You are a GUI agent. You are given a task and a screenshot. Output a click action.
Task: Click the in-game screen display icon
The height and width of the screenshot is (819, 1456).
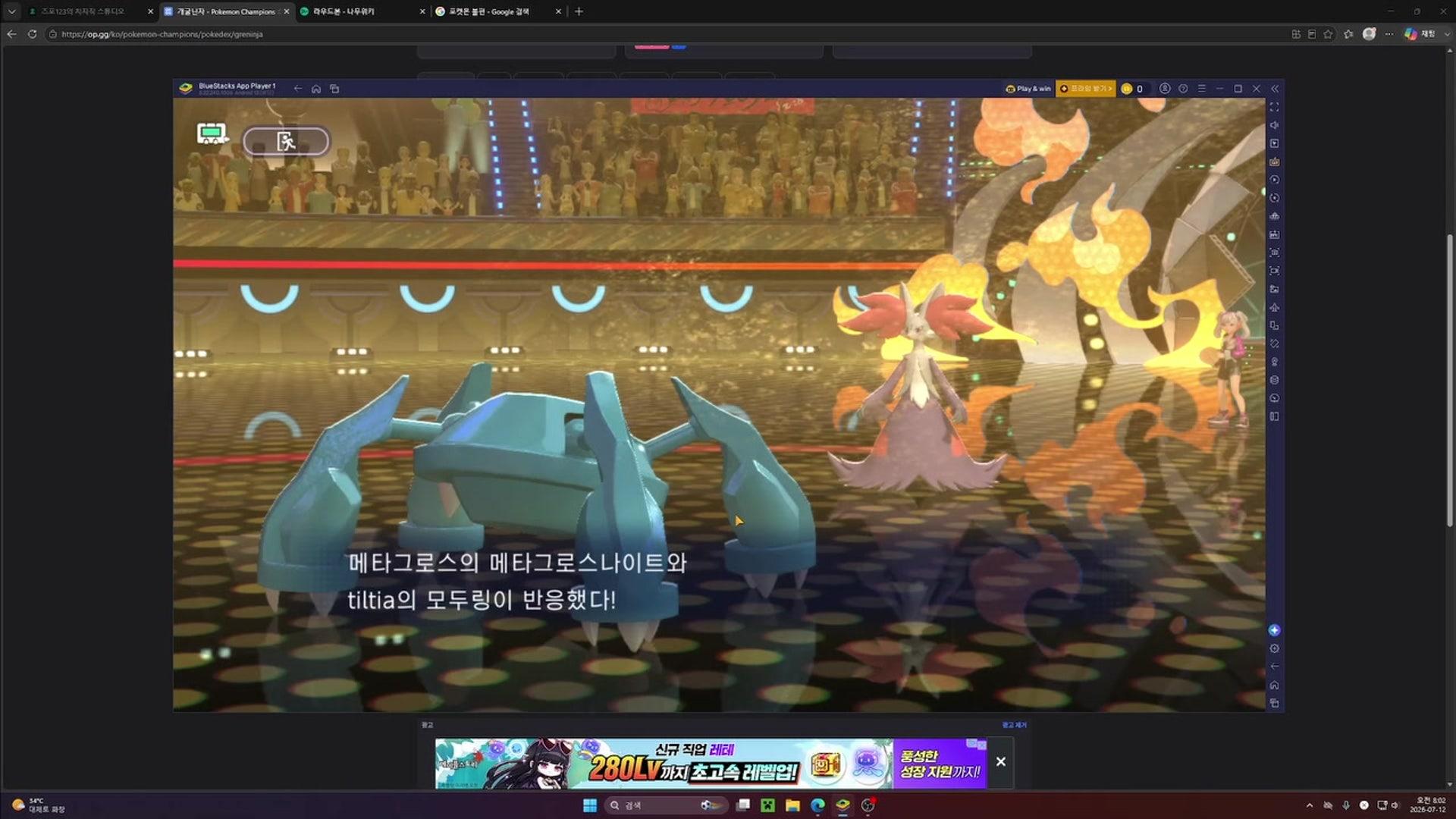212,134
